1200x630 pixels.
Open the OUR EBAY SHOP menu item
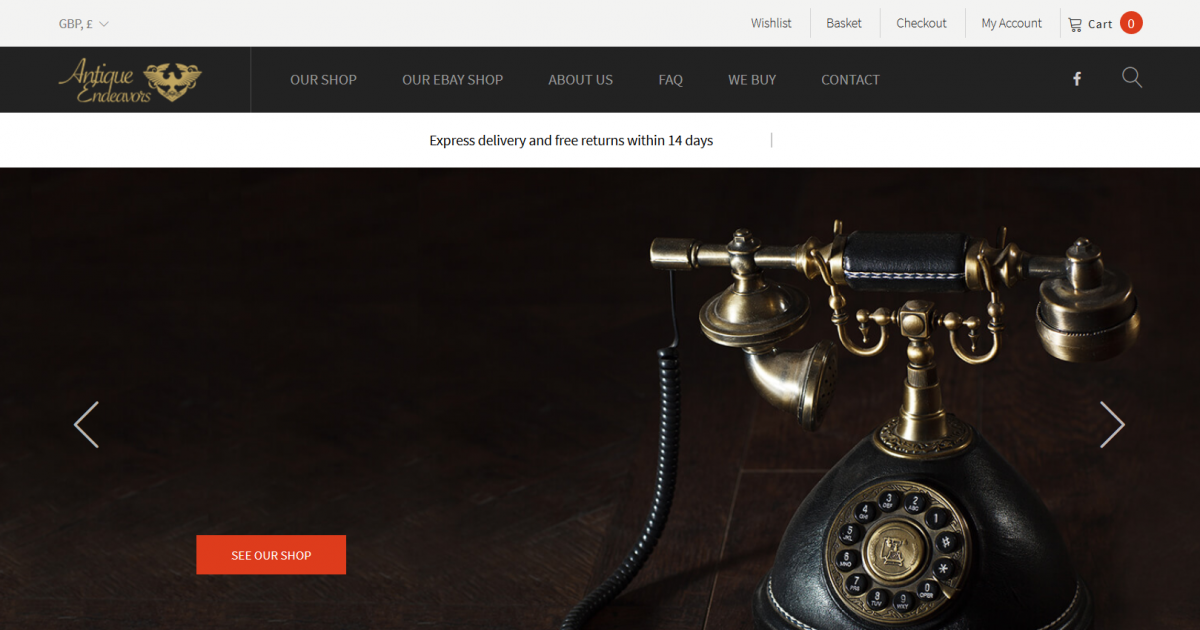(452, 80)
